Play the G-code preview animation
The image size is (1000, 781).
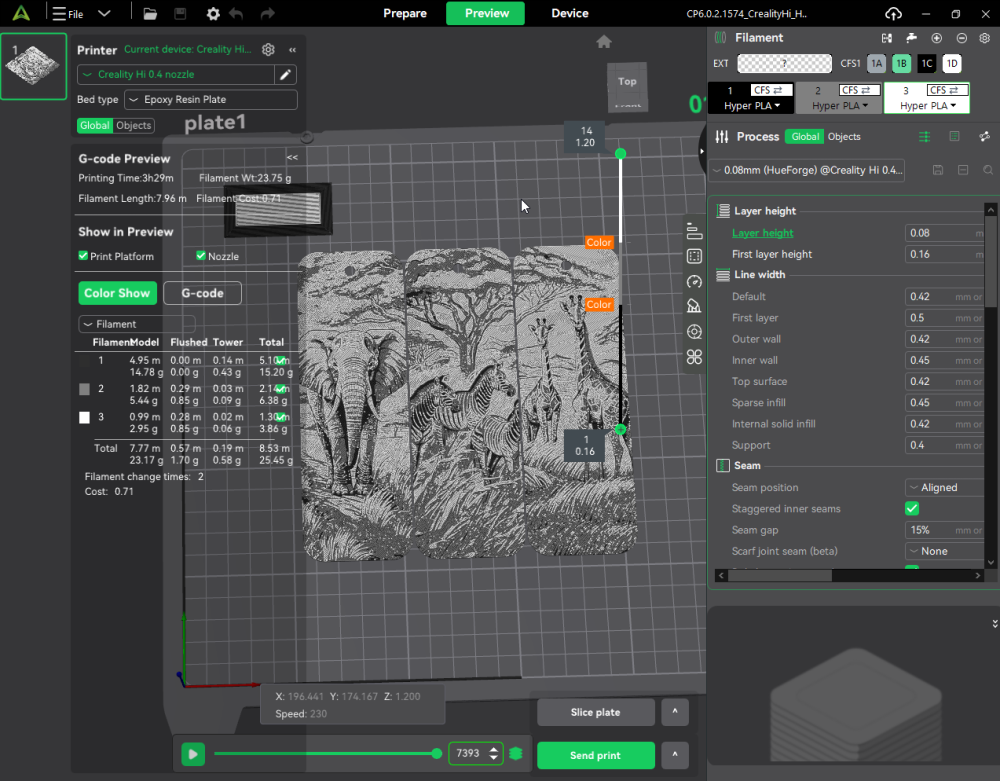(193, 754)
